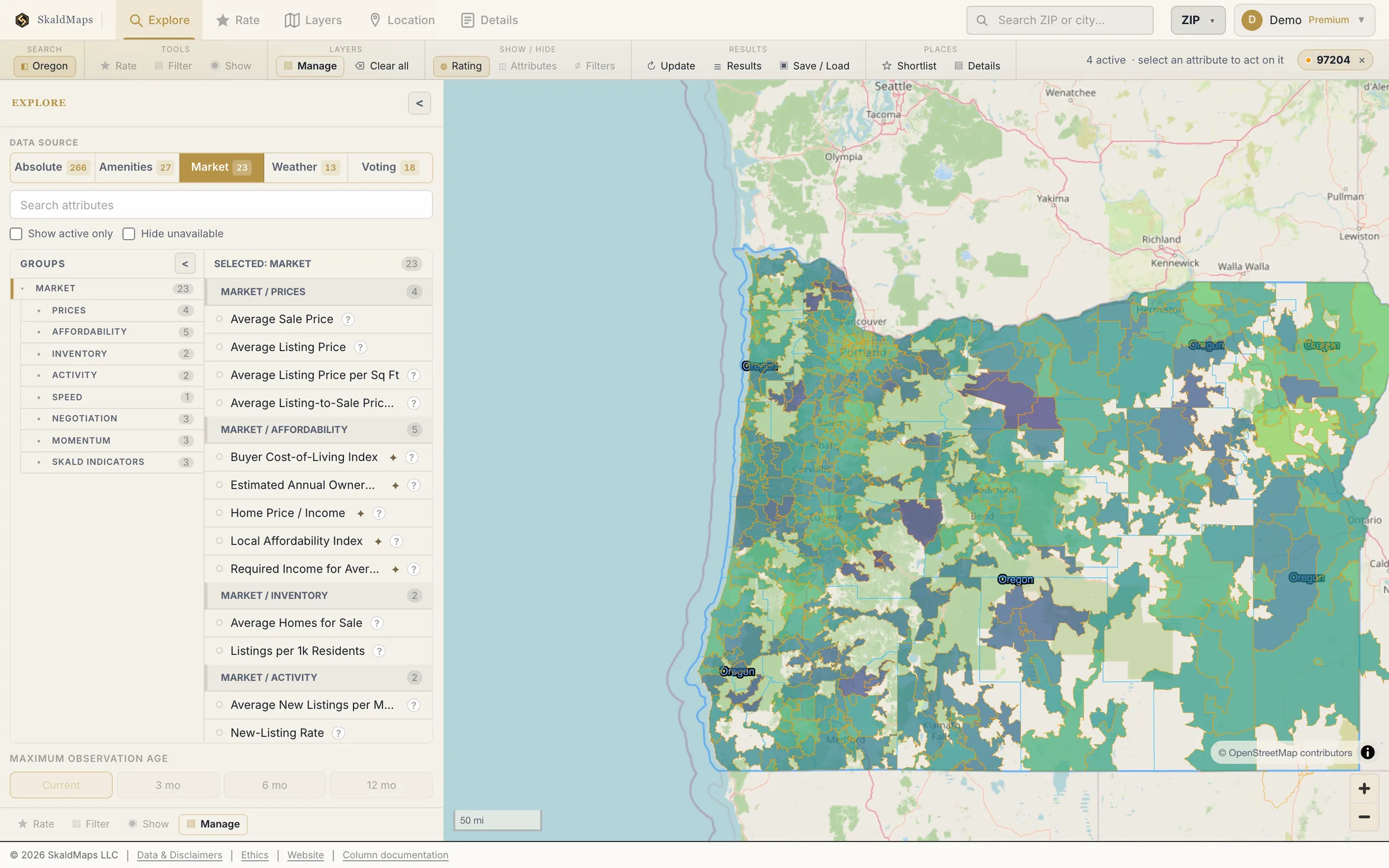Viewport: 1389px width, 868px height.
Task: Switch to the Weather data source tab
Action: point(306,167)
